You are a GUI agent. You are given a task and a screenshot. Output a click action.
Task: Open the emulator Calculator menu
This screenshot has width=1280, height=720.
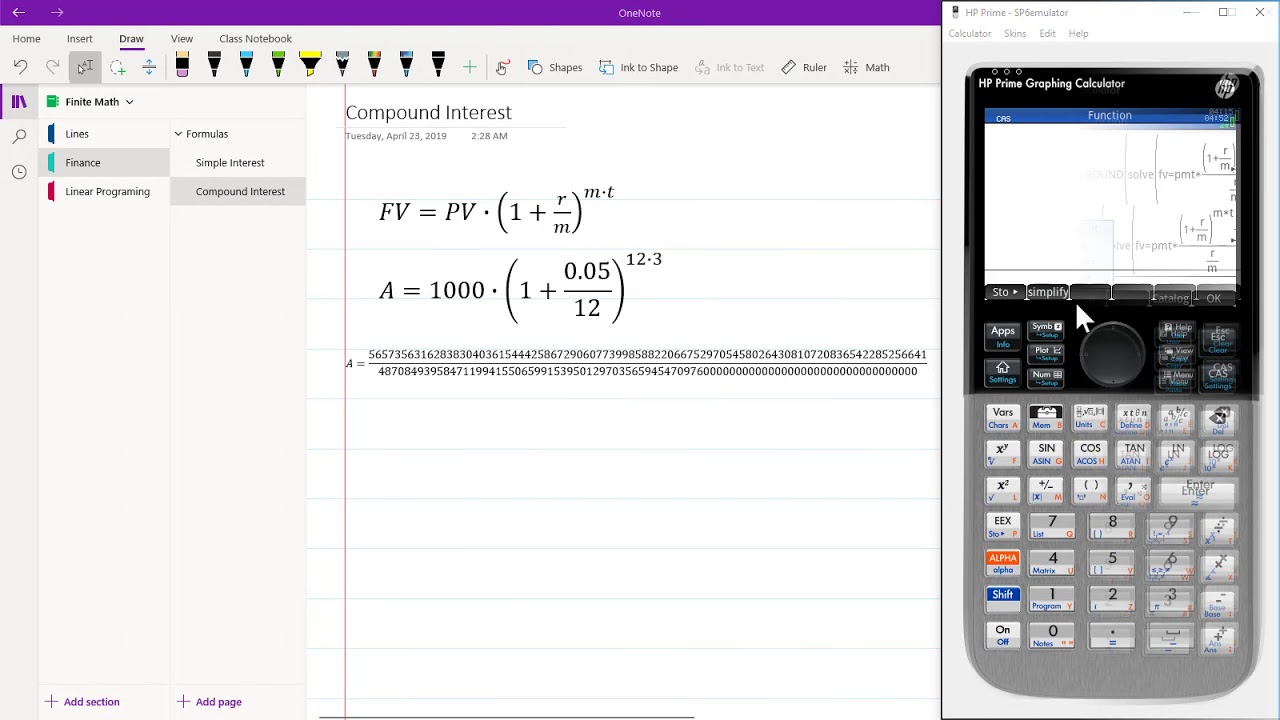click(x=970, y=34)
